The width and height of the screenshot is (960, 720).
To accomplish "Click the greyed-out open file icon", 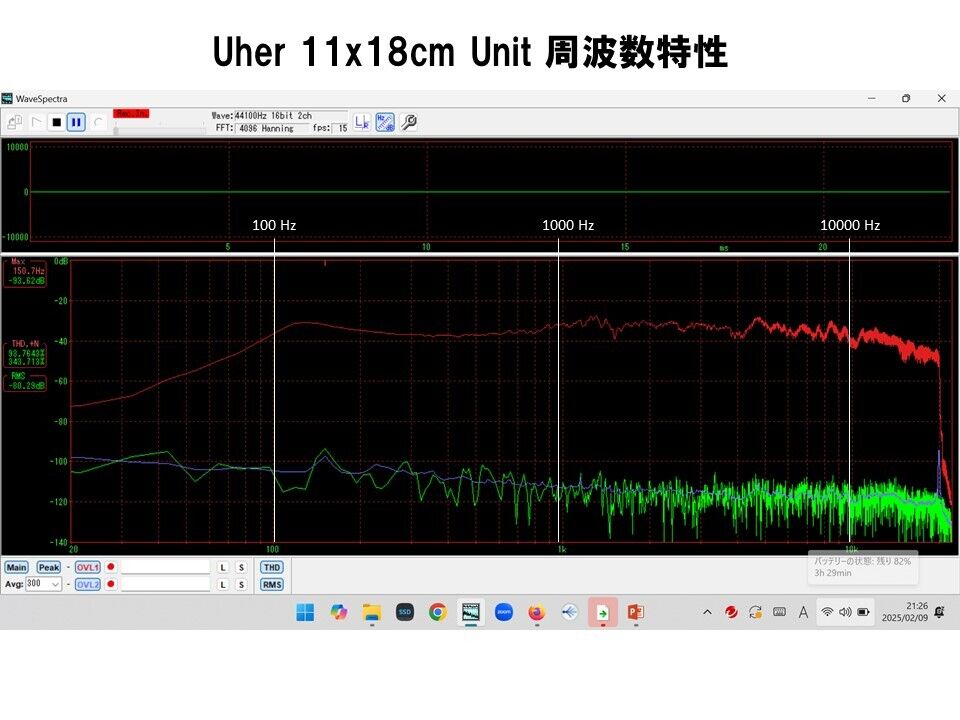I will pyautogui.click(x=15, y=122).
